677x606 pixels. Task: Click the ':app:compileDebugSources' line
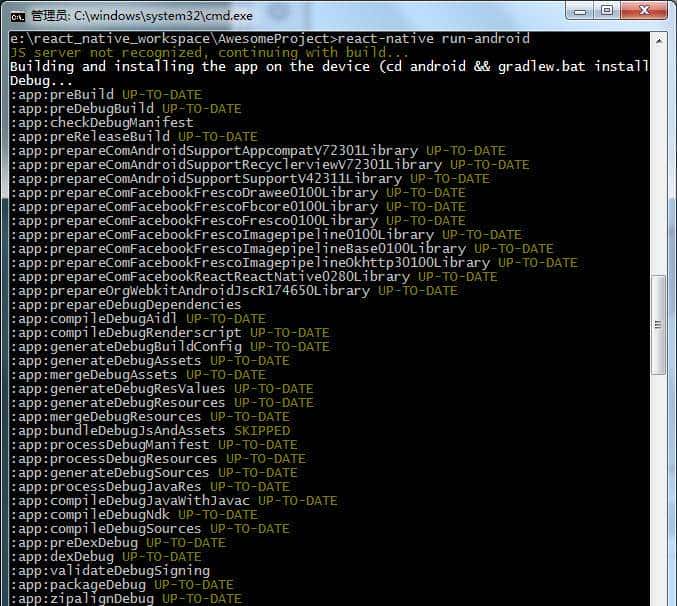(150, 529)
